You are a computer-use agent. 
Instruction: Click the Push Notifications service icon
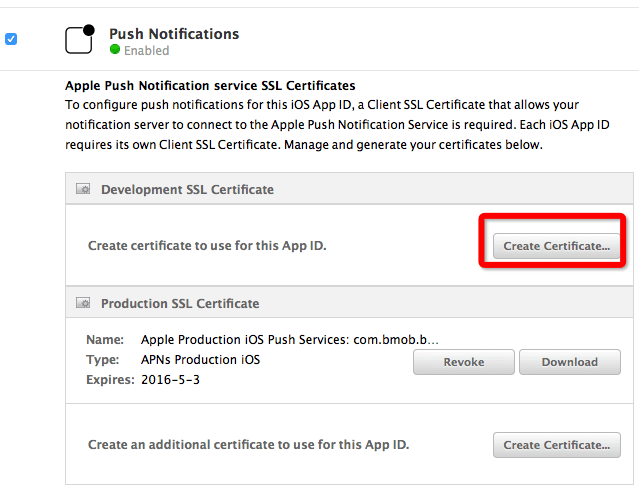point(79,39)
